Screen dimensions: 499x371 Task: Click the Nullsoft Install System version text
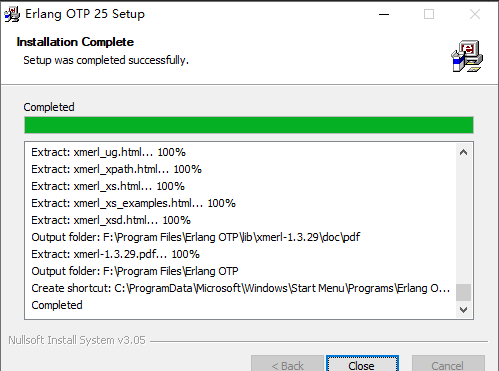click(x=77, y=340)
